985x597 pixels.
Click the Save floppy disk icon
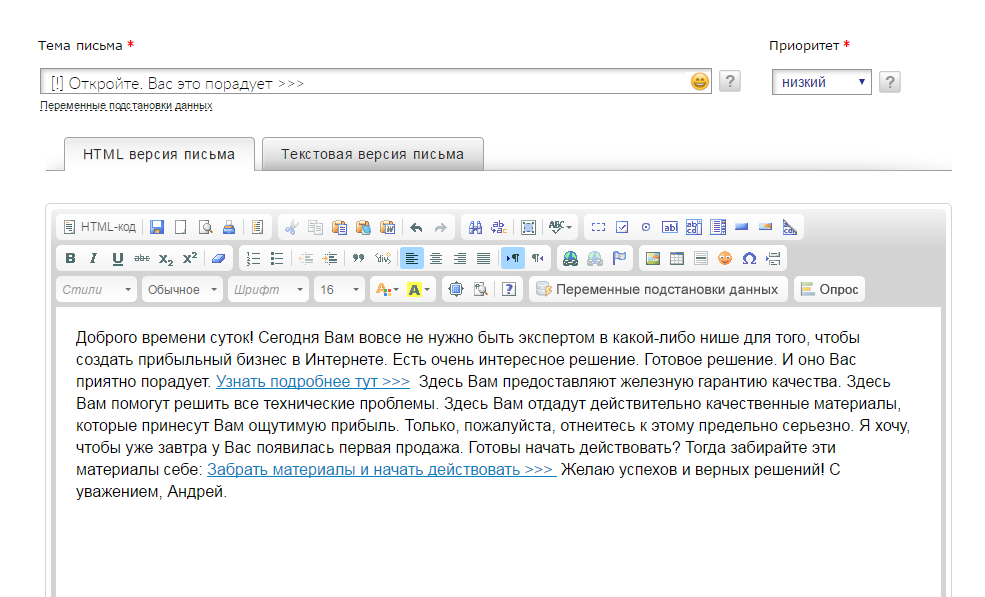pyautogui.click(x=157, y=227)
